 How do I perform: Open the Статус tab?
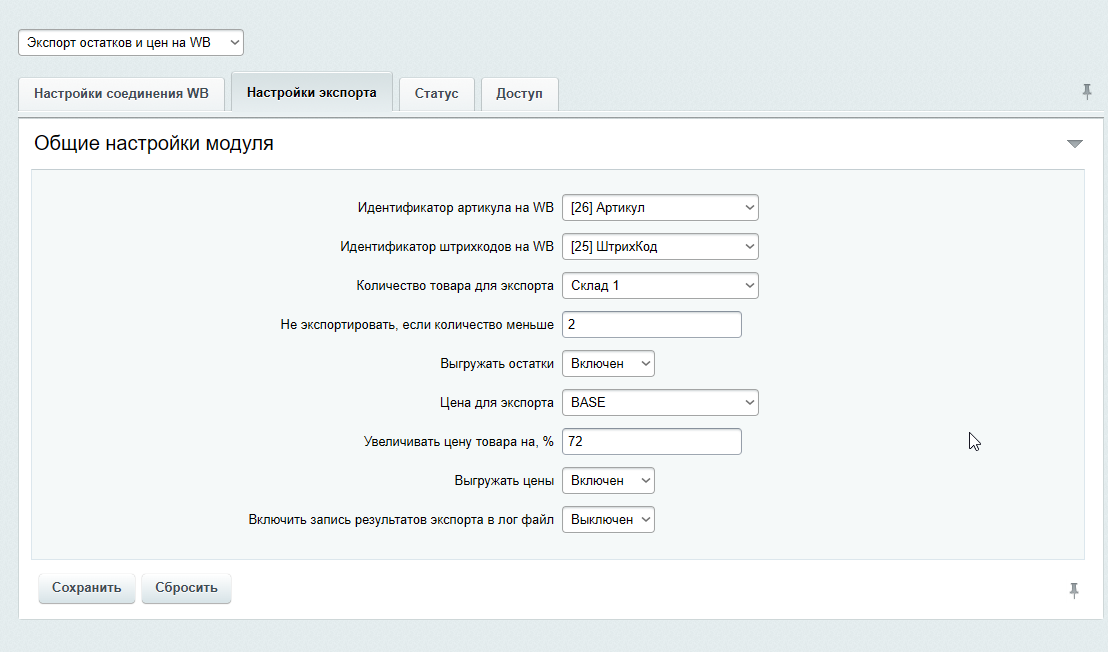coord(436,93)
